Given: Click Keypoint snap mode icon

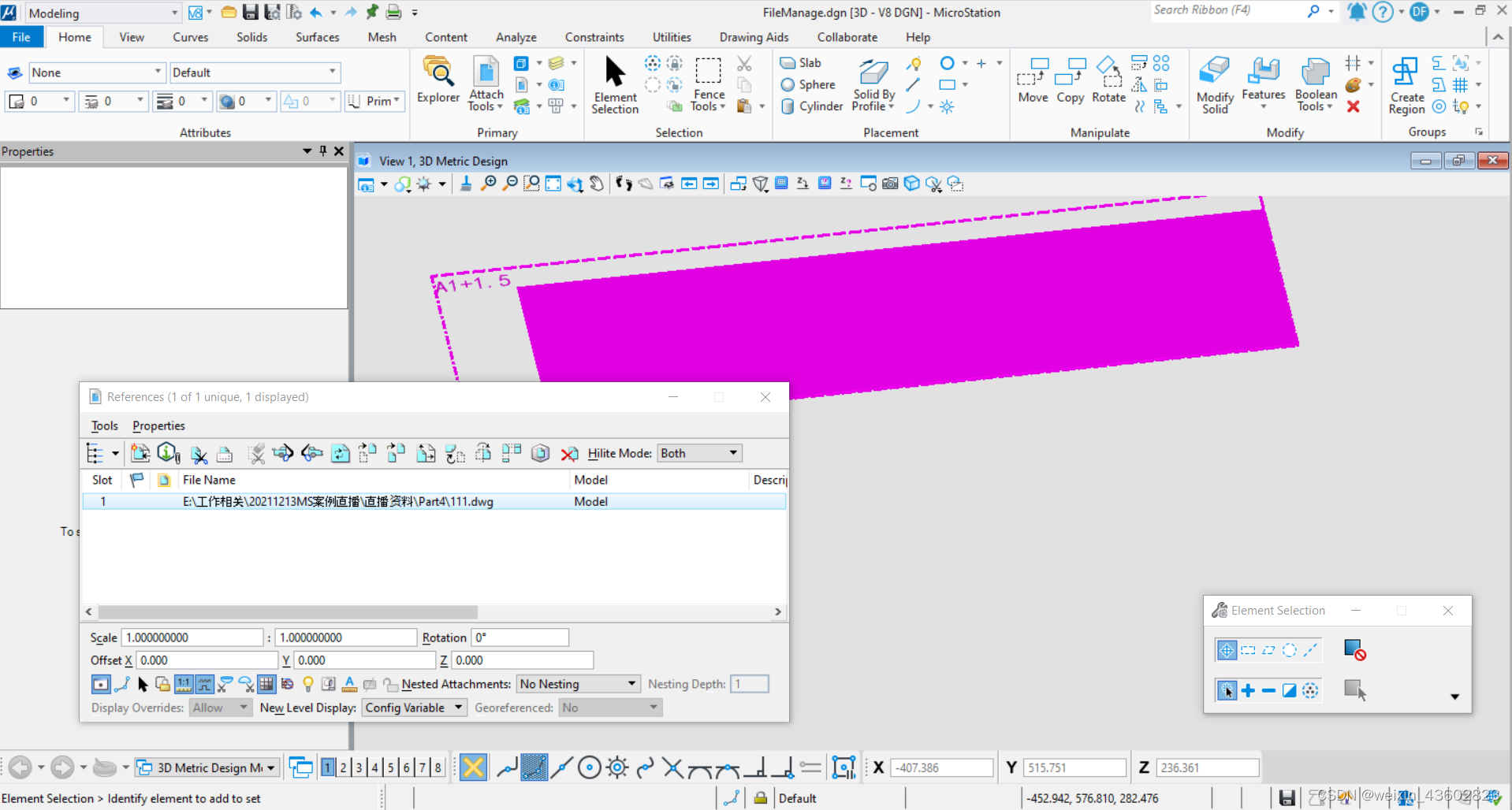Looking at the screenshot, I should coord(534,767).
